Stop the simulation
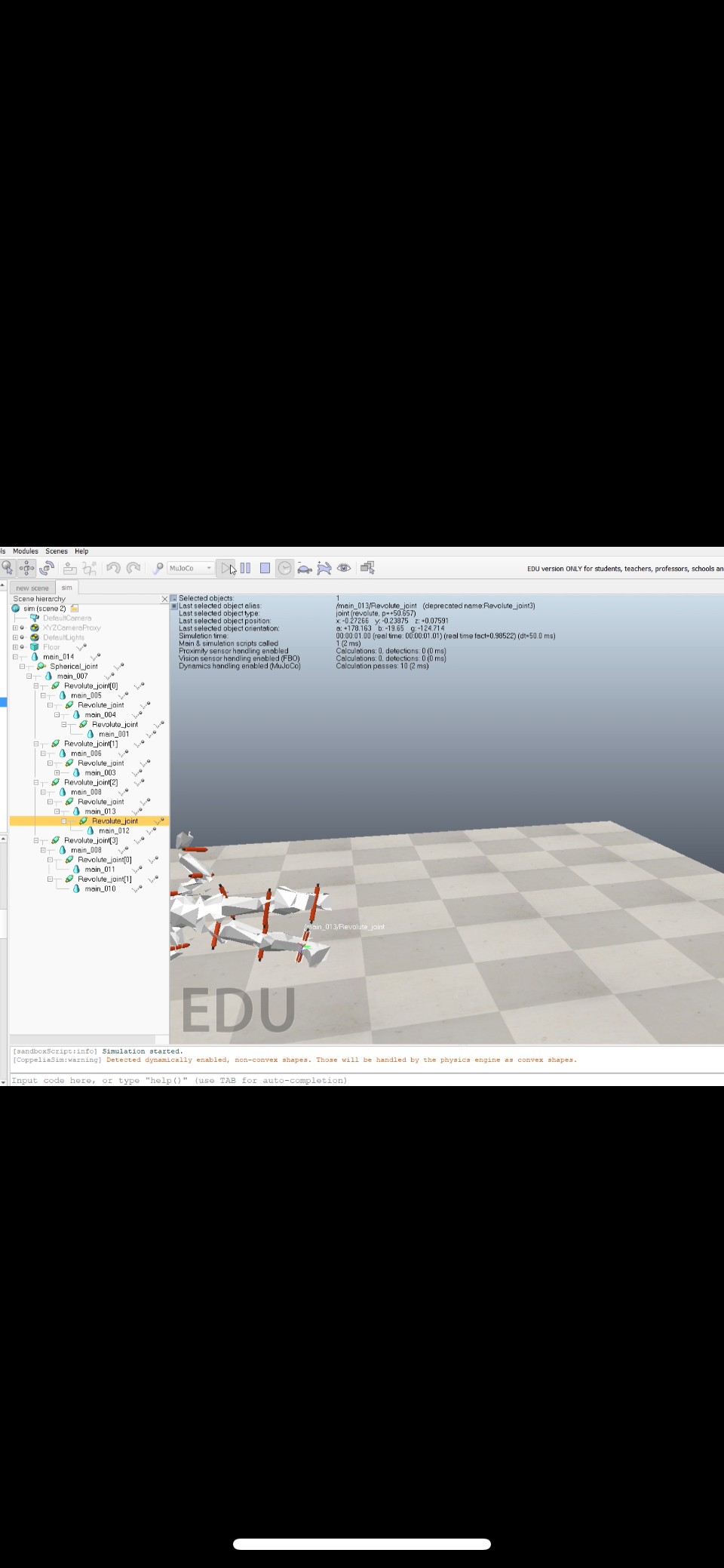Image resolution: width=724 pixels, height=1568 pixels. coord(265,568)
